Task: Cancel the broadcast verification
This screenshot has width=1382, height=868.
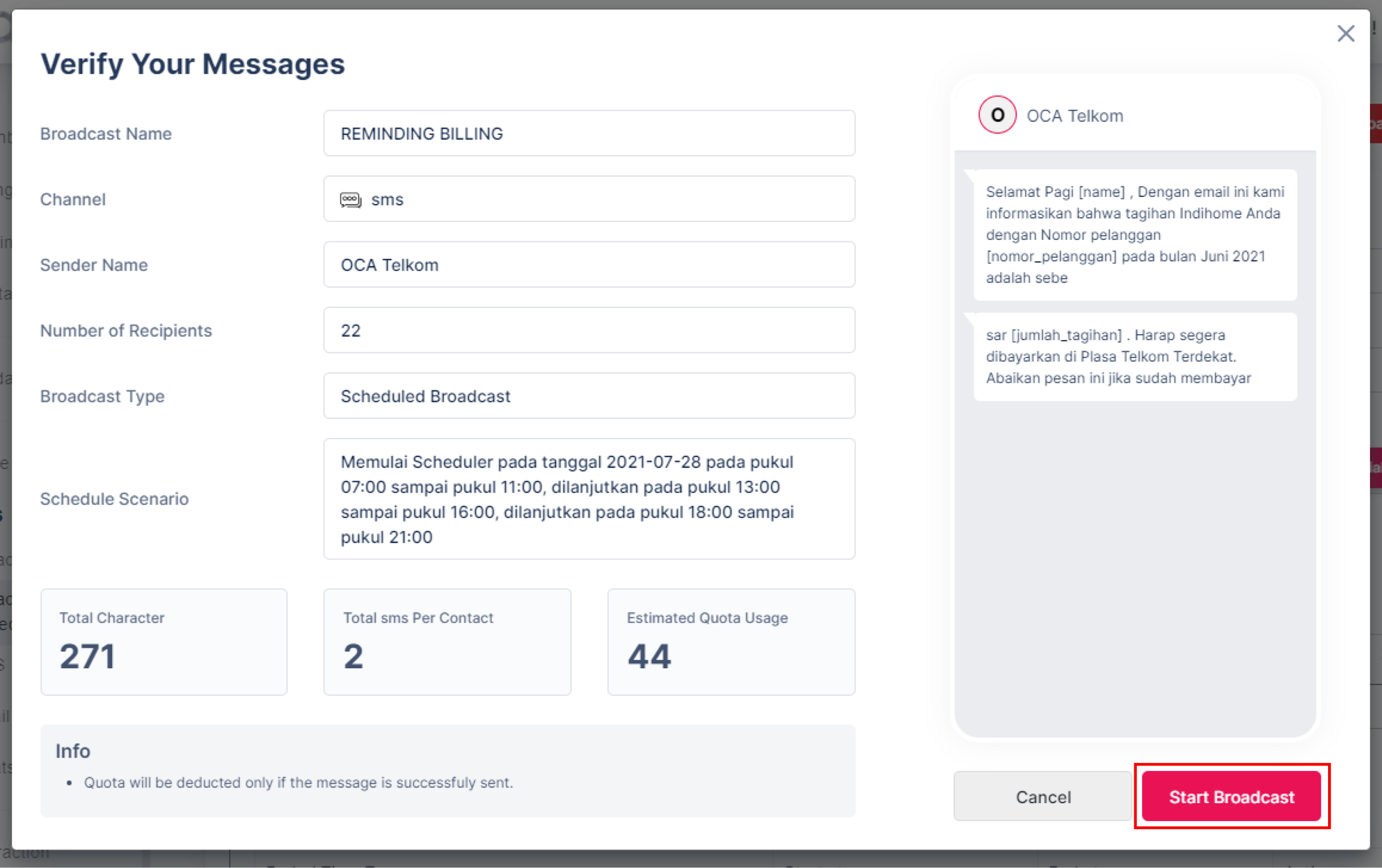Action: [x=1042, y=797]
